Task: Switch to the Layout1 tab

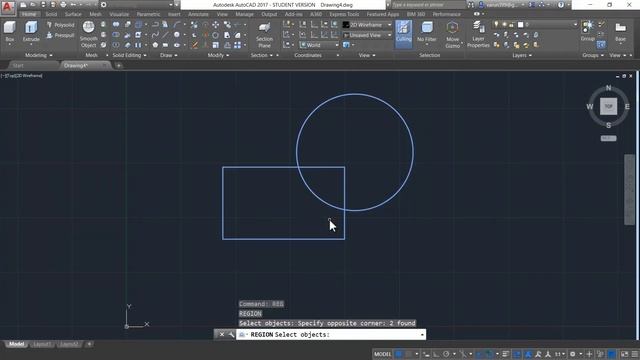Action: (42, 344)
